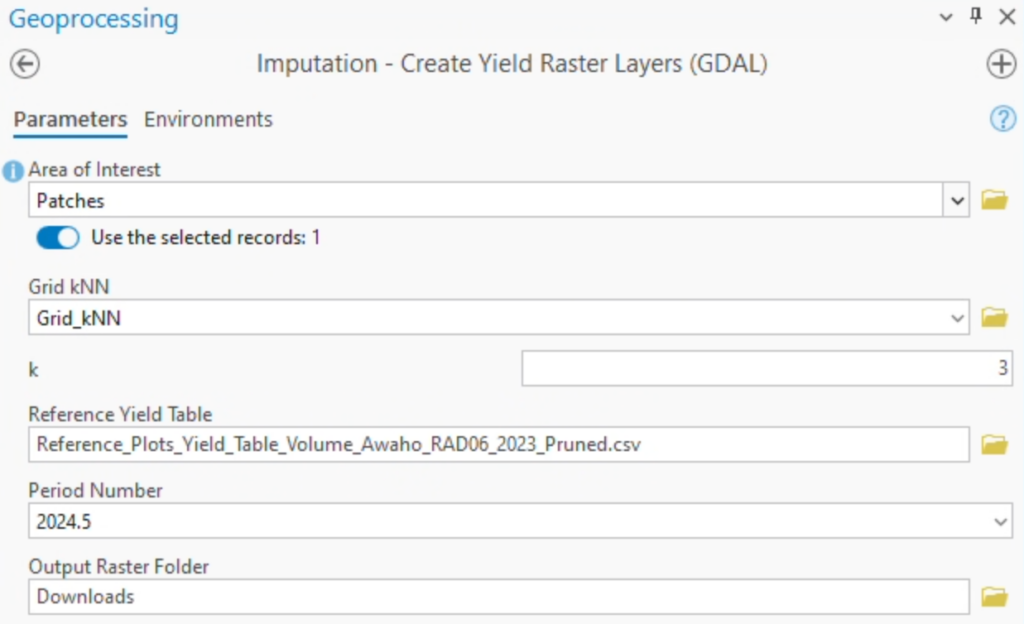Click the Geoprocessing panel title

pyautogui.click(x=92, y=18)
